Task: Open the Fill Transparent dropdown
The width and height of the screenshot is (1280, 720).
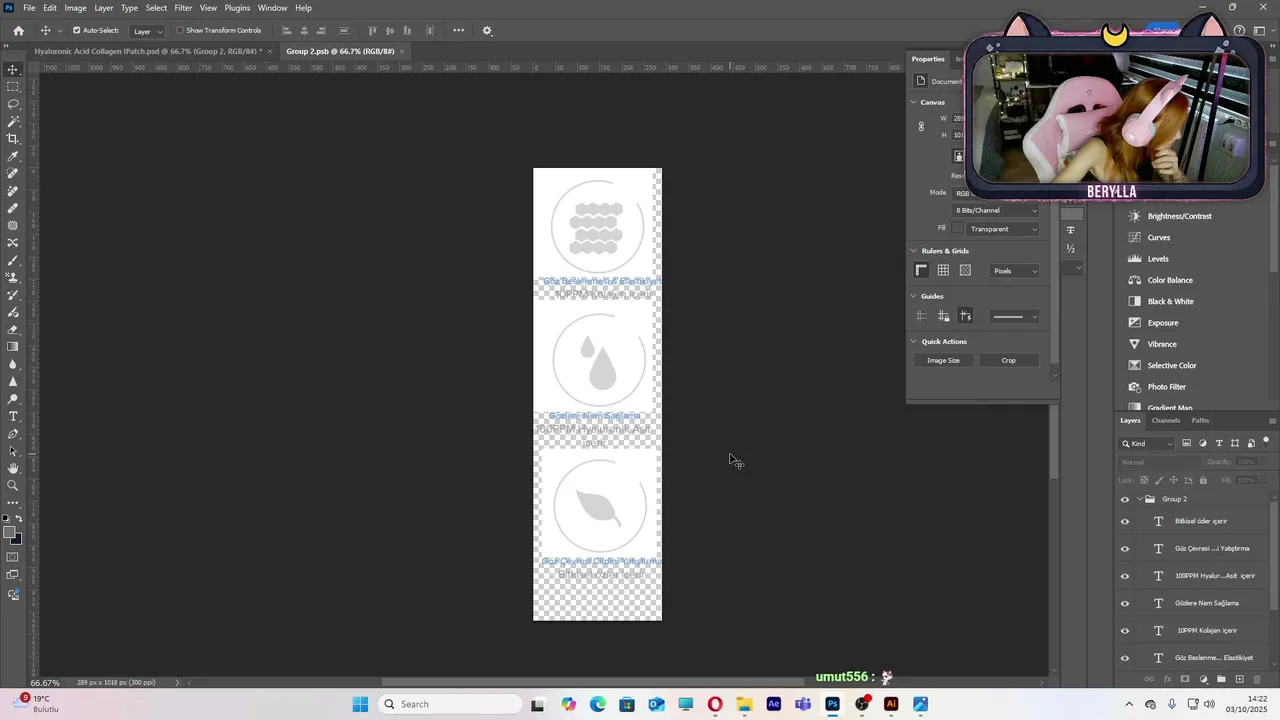Action: coord(1003,229)
